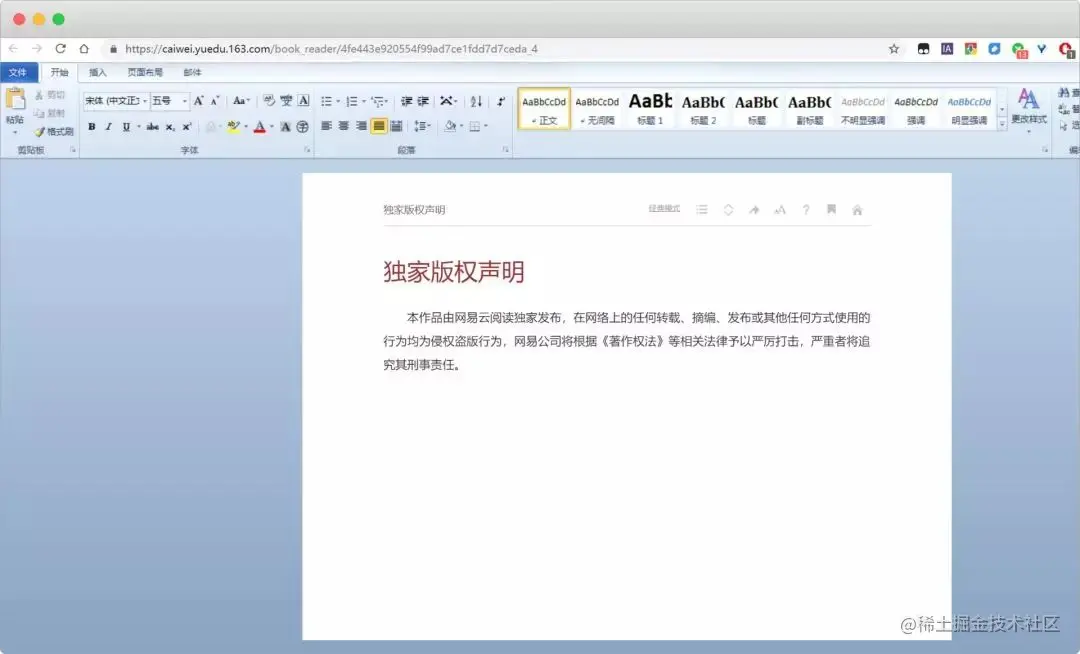
Task: Select the 无间隔 (No Spacing) style
Action: pos(597,109)
